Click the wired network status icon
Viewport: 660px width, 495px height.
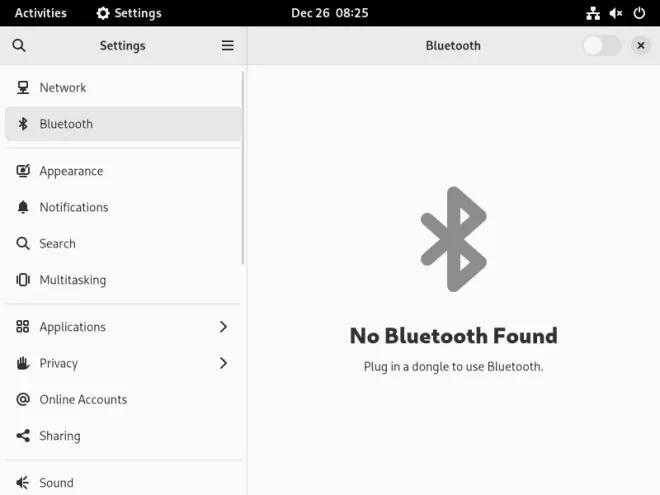593,13
